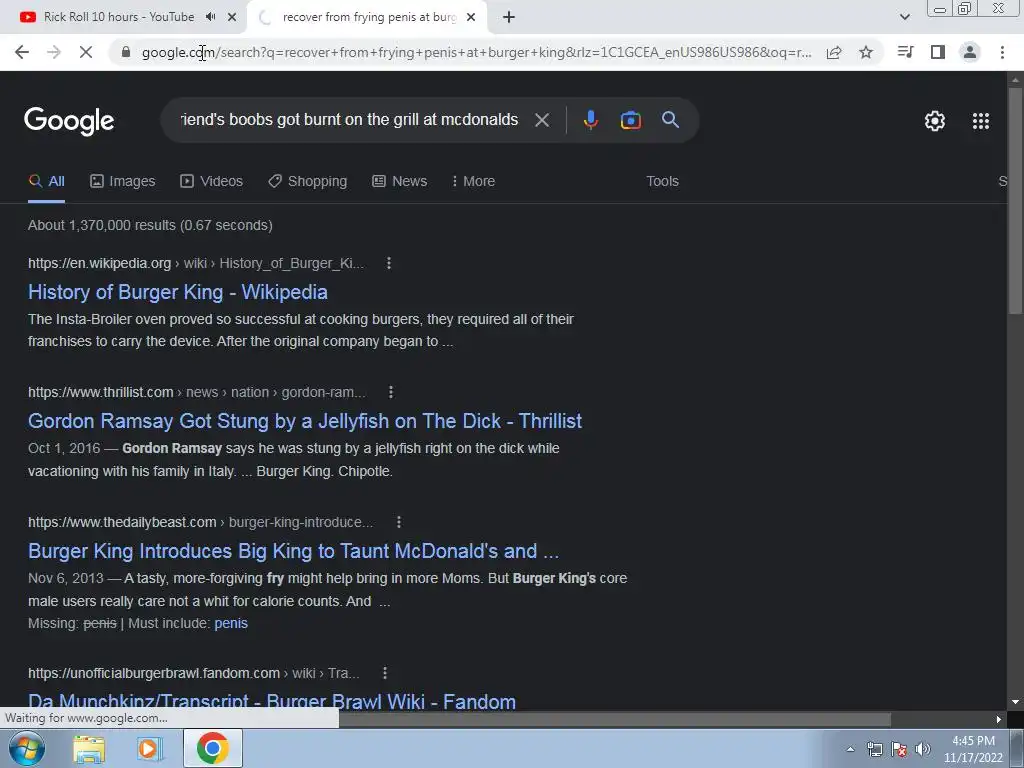
Task: Open the Chrome side panel
Action: coord(938,52)
